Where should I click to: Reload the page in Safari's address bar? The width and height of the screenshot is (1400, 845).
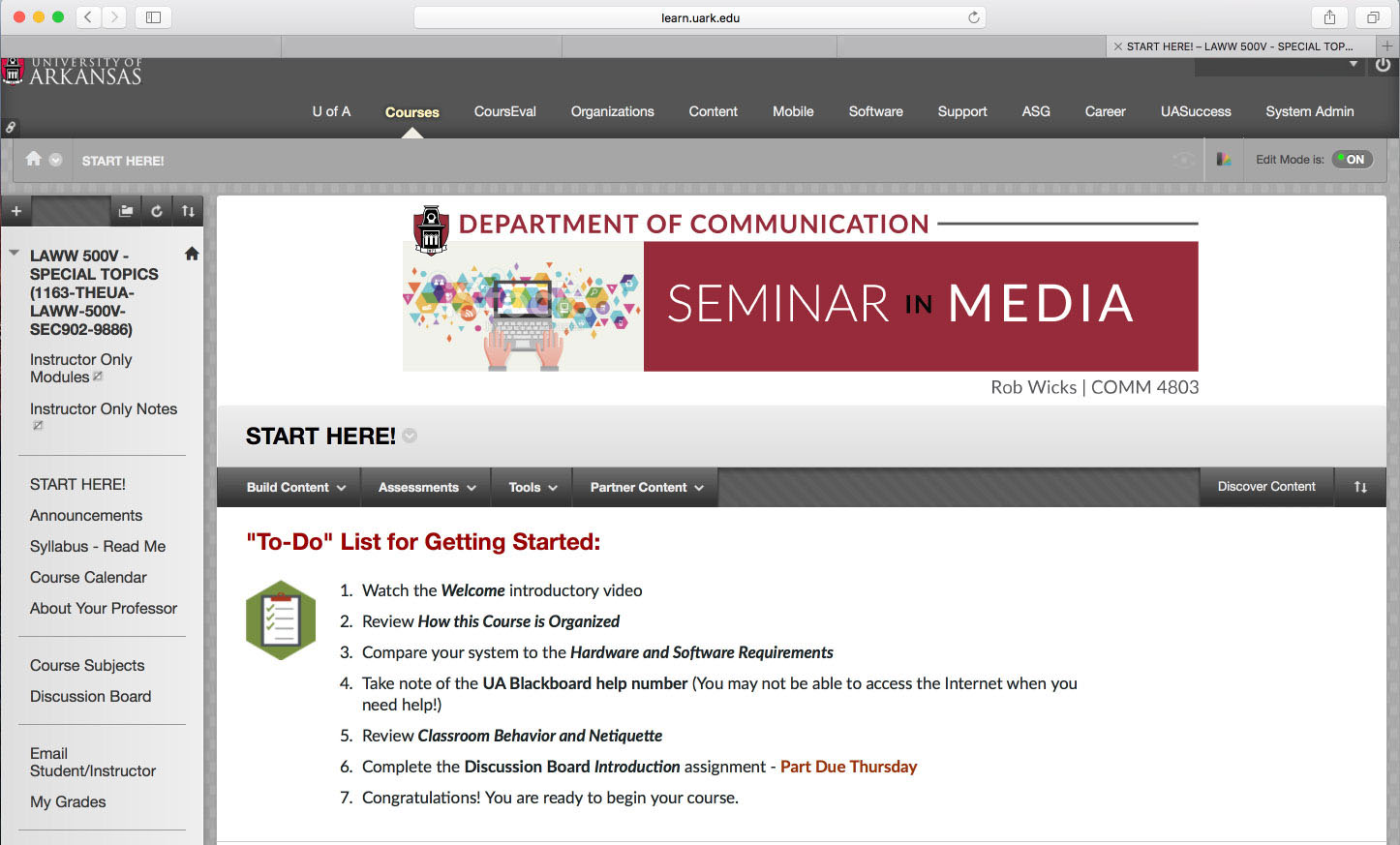coord(973,17)
